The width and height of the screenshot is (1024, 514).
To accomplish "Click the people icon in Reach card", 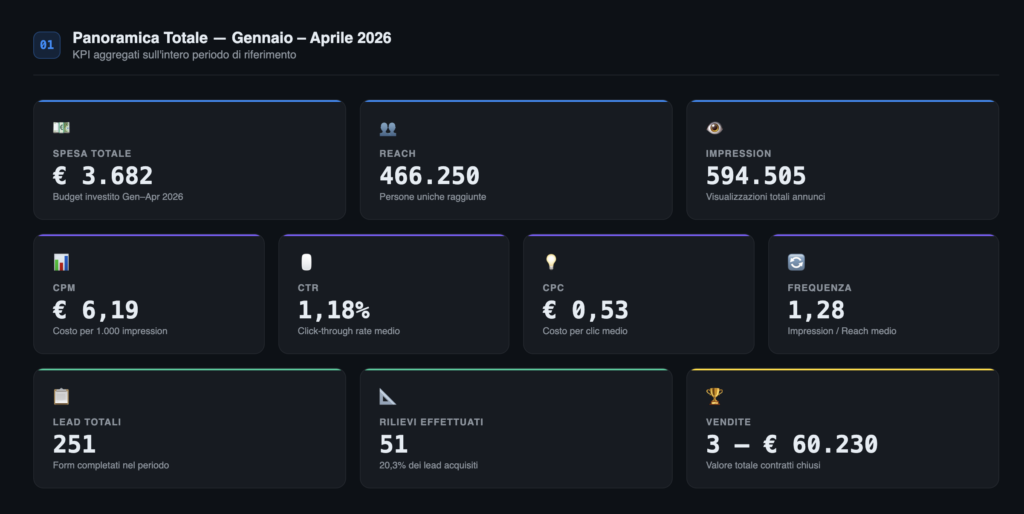I will click(388, 129).
